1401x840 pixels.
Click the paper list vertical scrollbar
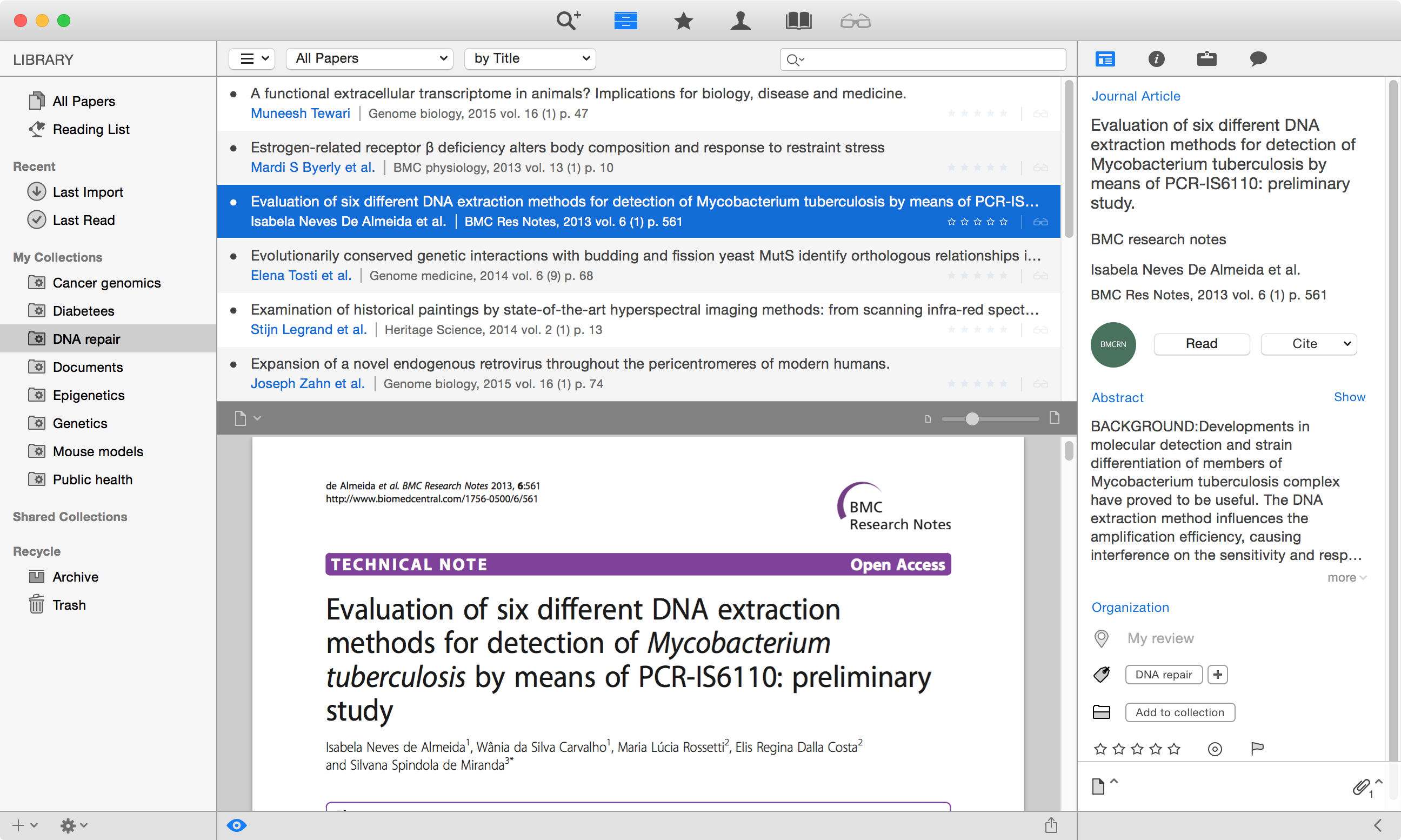pyautogui.click(x=1068, y=159)
